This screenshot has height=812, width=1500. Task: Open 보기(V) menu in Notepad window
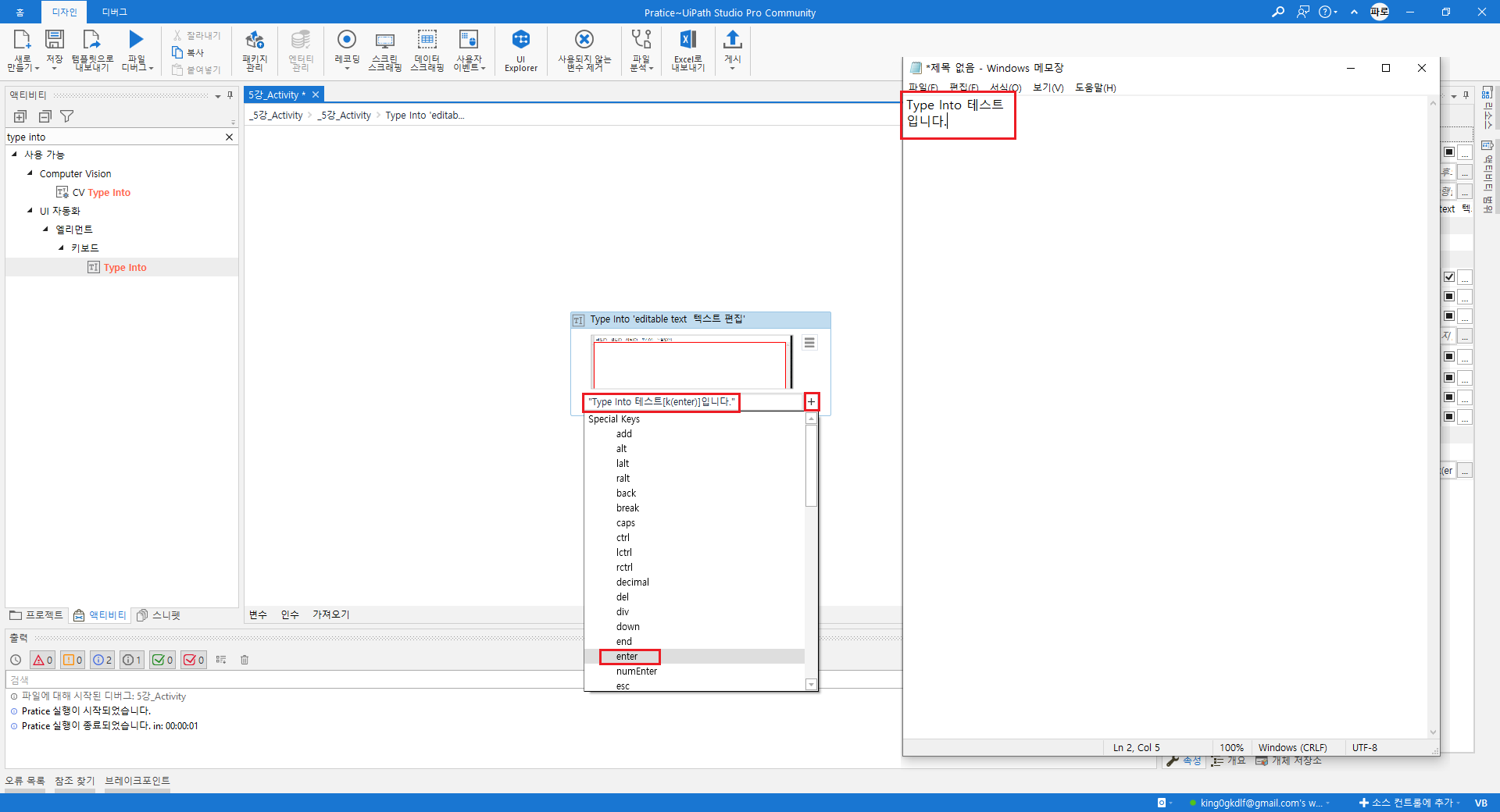click(1048, 87)
